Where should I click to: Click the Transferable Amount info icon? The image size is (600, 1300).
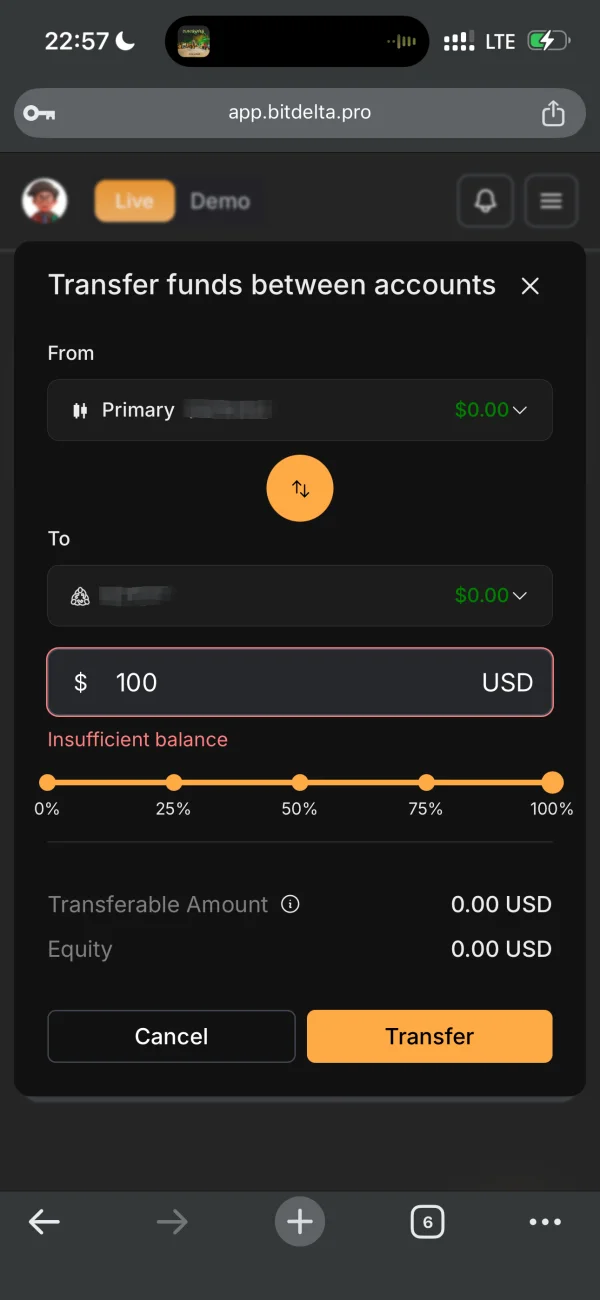point(291,905)
